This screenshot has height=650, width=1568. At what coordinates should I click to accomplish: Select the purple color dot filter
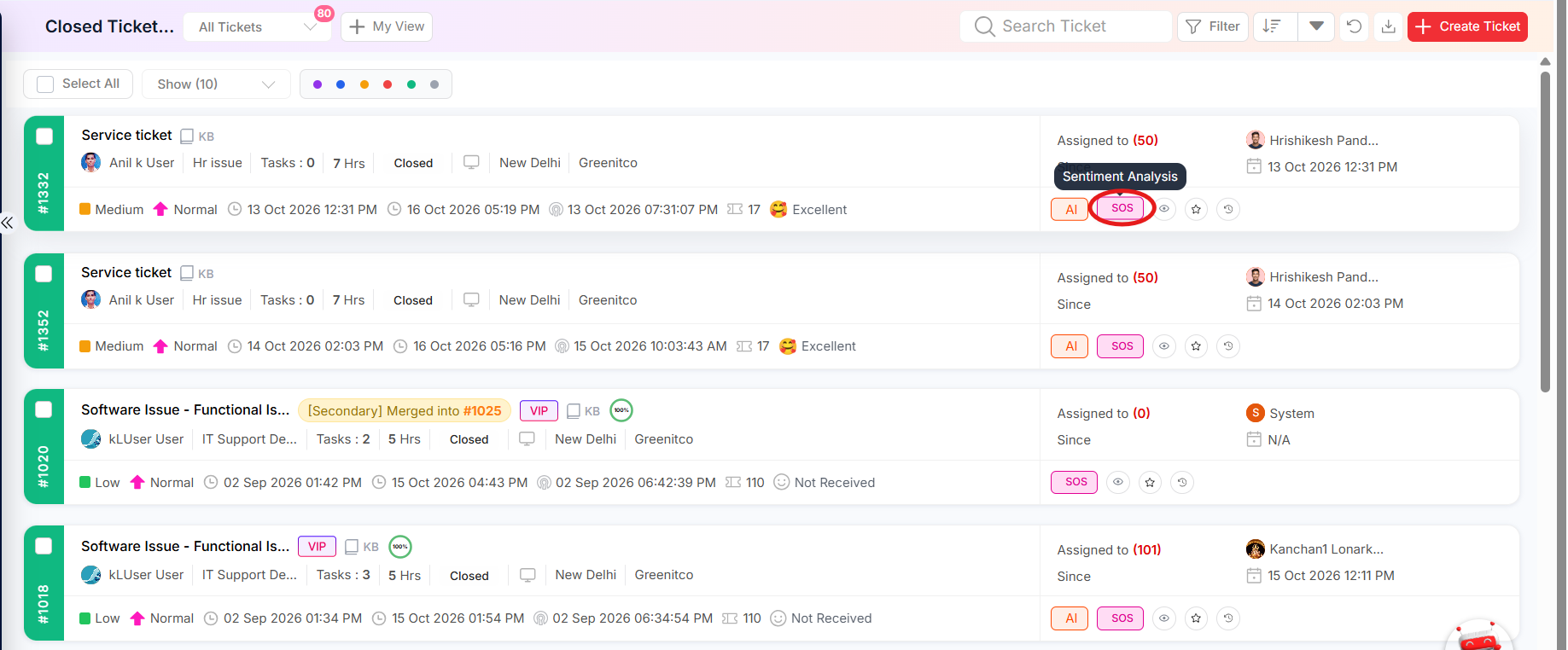tap(318, 84)
